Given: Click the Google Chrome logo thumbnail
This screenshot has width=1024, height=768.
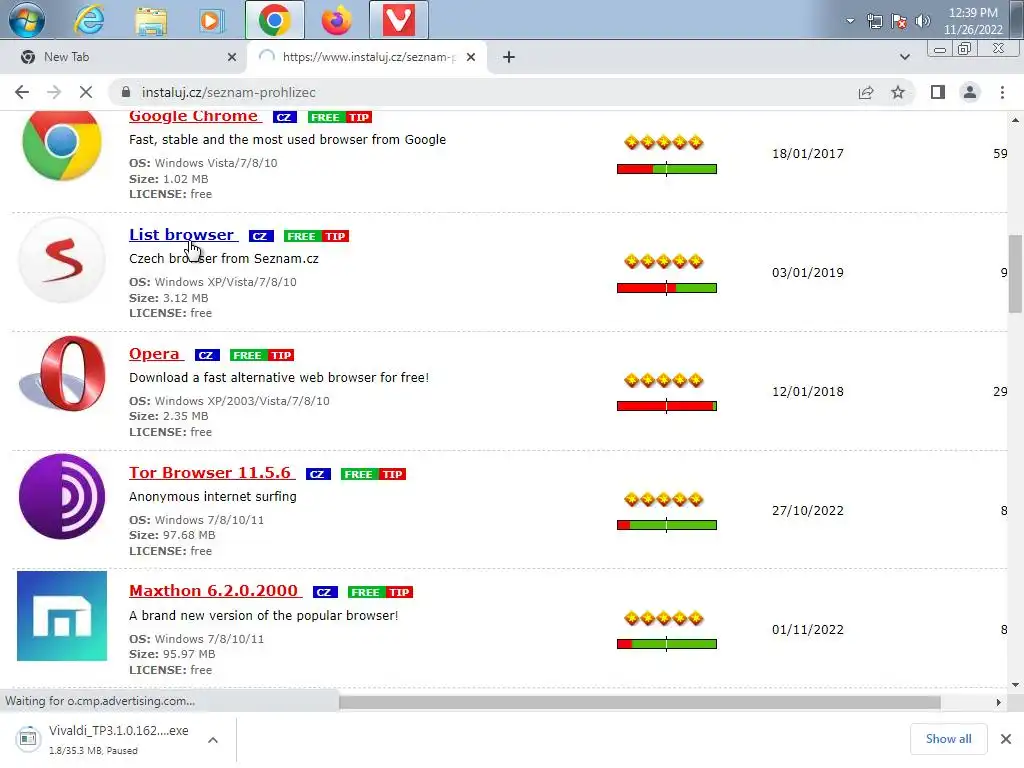Looking at the screenshot, I should [x=61, y=145].
